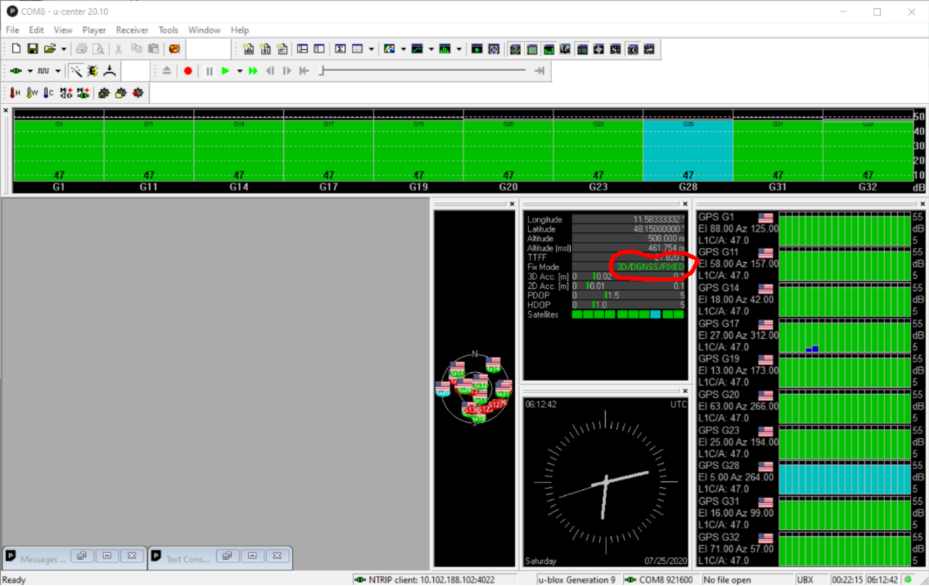Trigger Coldstart thermometer C icon
The width and height of the screenshot is (929, 586).
[49, 93]
